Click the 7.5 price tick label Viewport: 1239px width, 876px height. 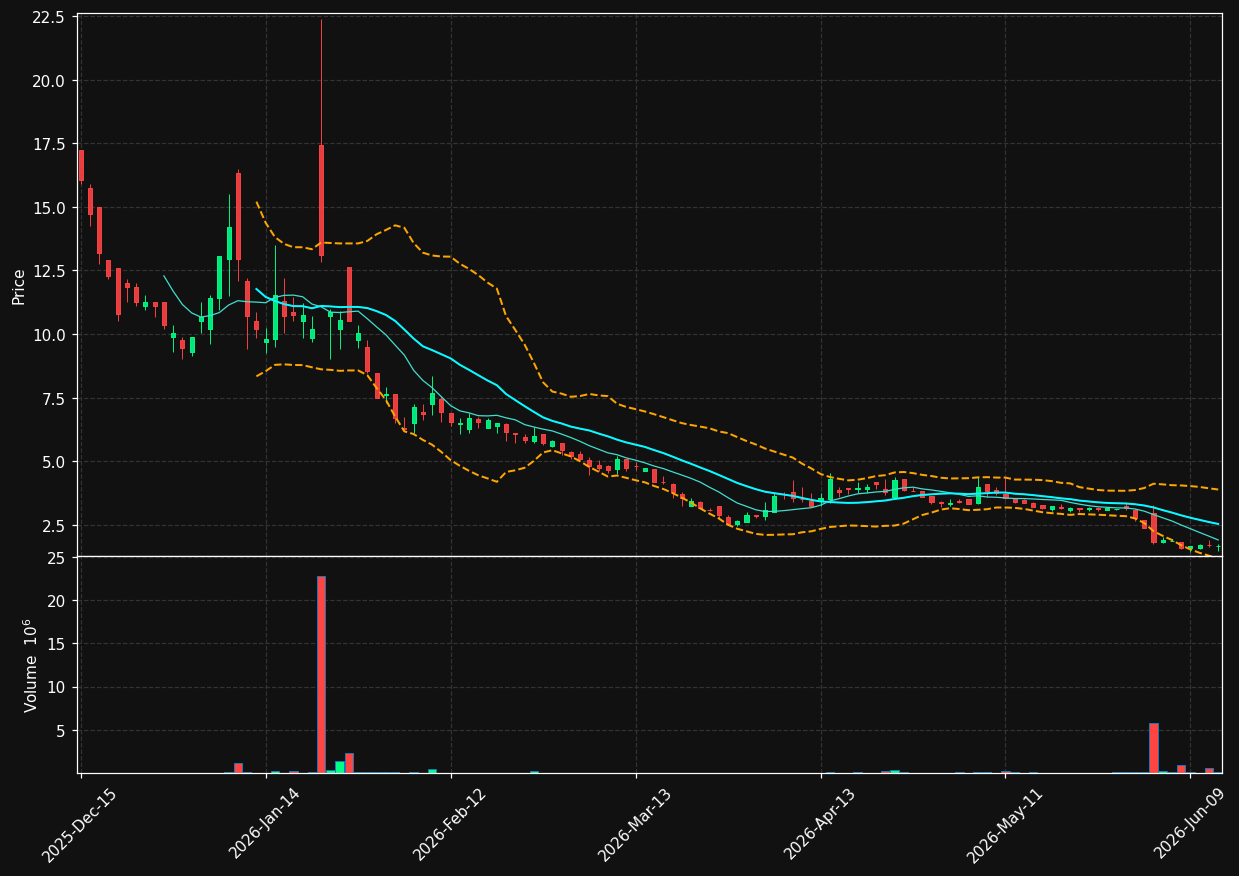pyautogui.click(x=53, y=399)
